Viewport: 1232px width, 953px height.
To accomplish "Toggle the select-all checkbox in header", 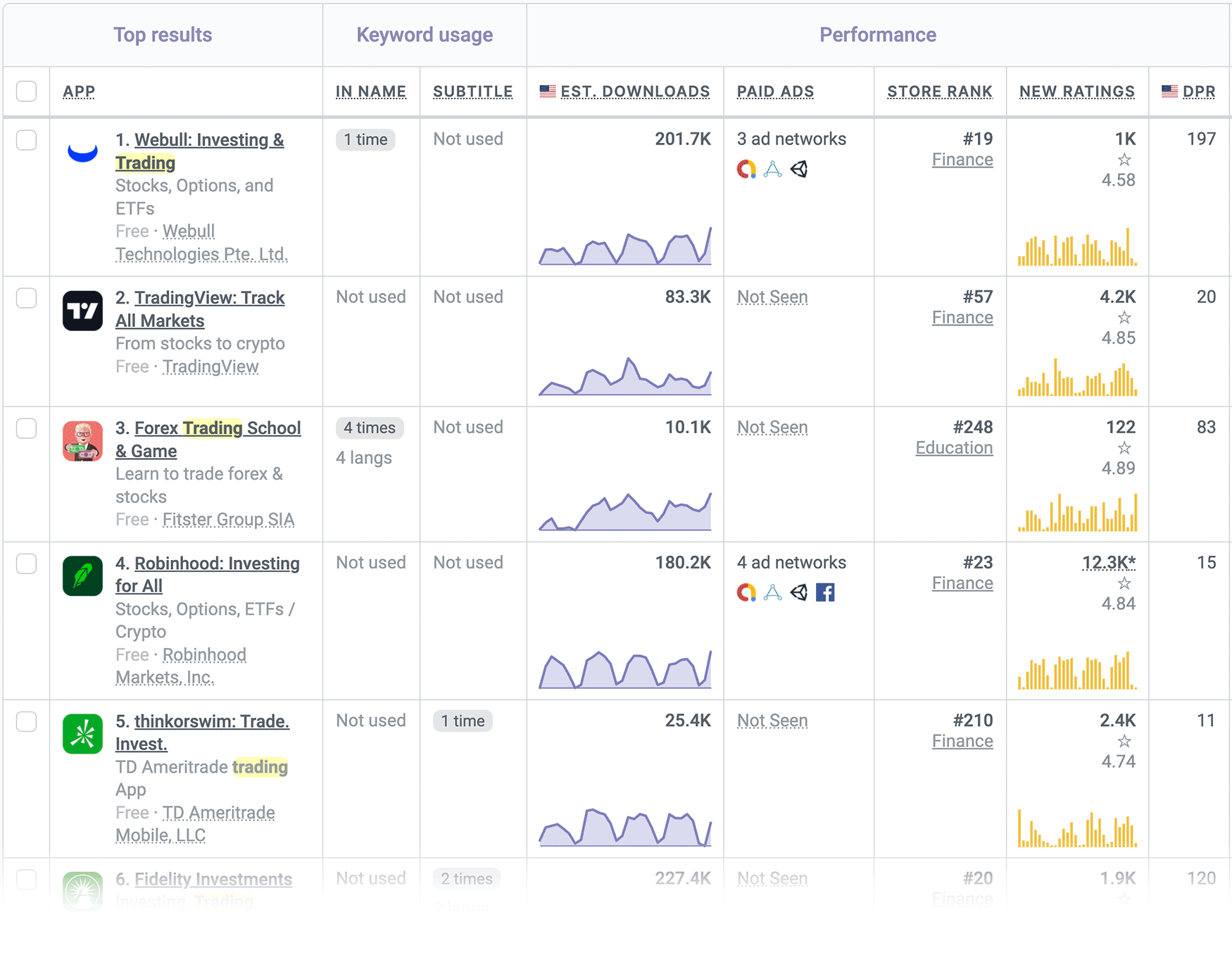I will [x=27, y=91].
